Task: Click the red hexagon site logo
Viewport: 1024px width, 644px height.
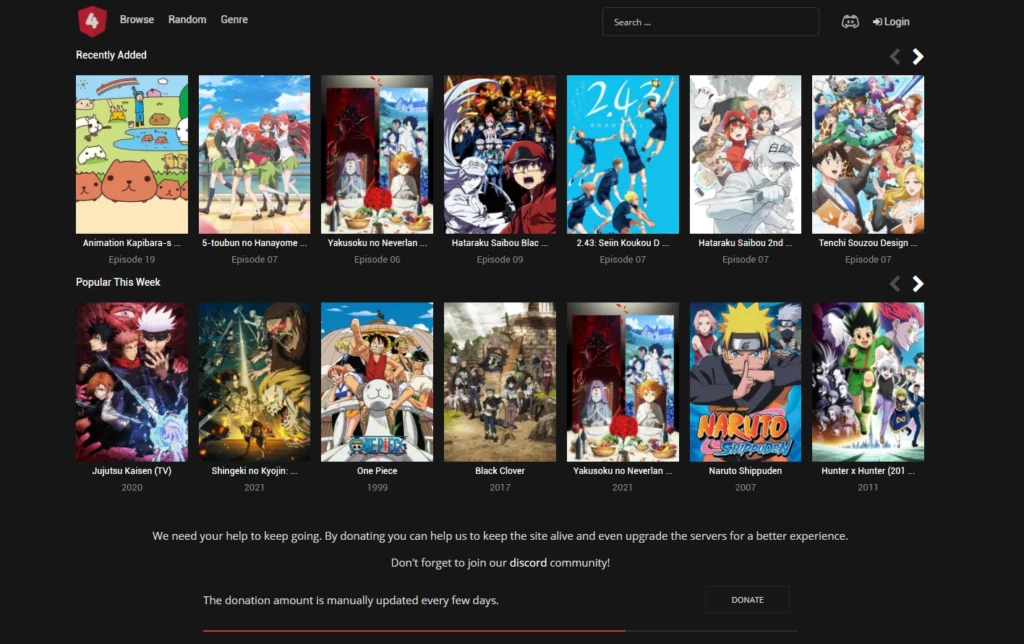Action: point(92,21)
